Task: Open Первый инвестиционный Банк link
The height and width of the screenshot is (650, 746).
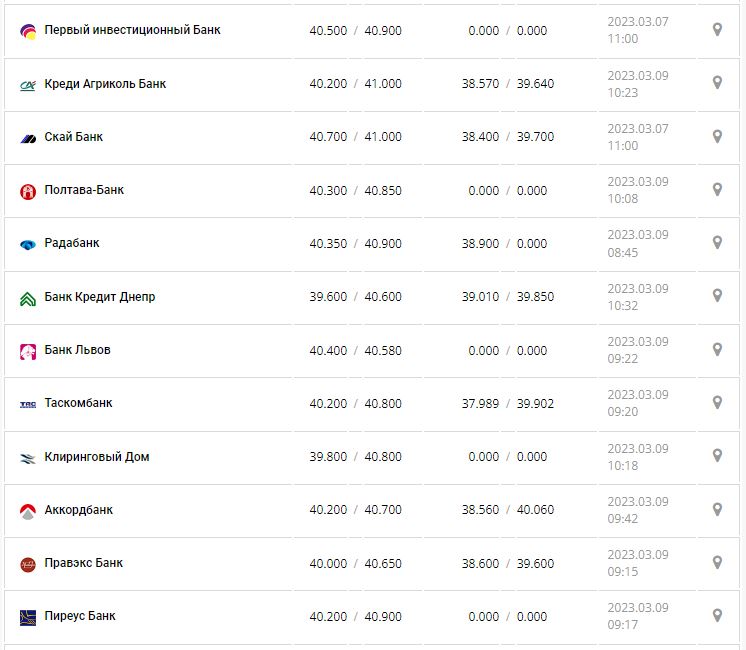Action: (x=133, y=30)
